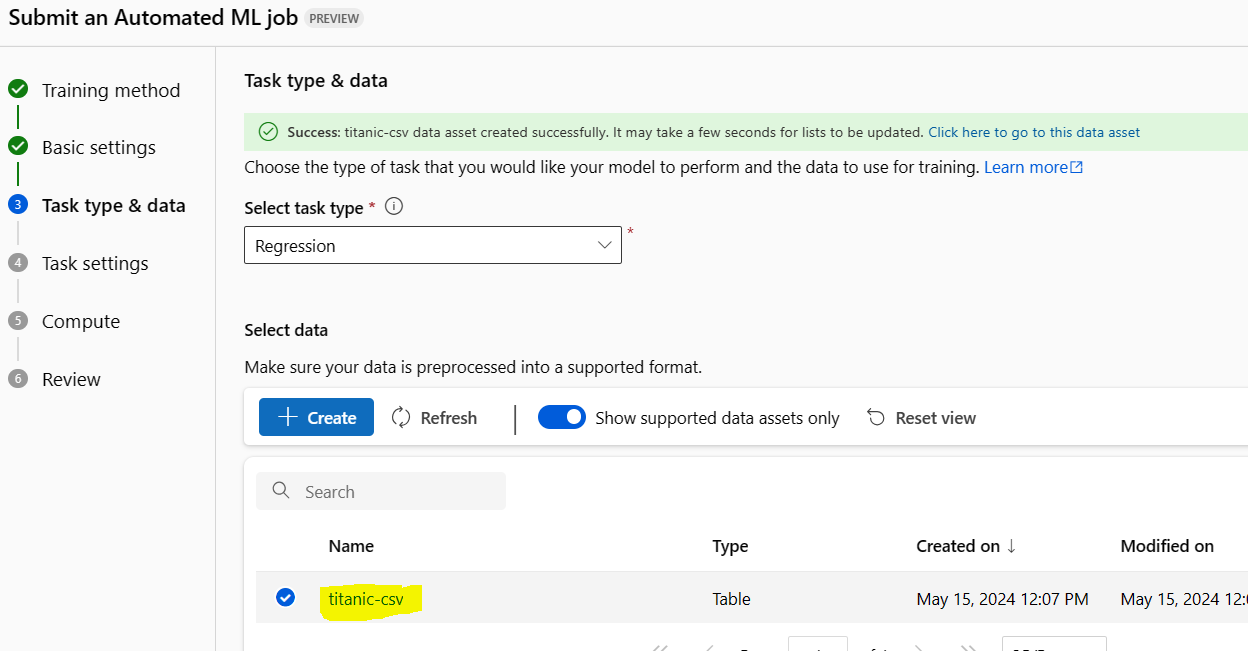
Task: Click the Created on sort arrow
Action: pyautogui.click(x=1012, y=546)
